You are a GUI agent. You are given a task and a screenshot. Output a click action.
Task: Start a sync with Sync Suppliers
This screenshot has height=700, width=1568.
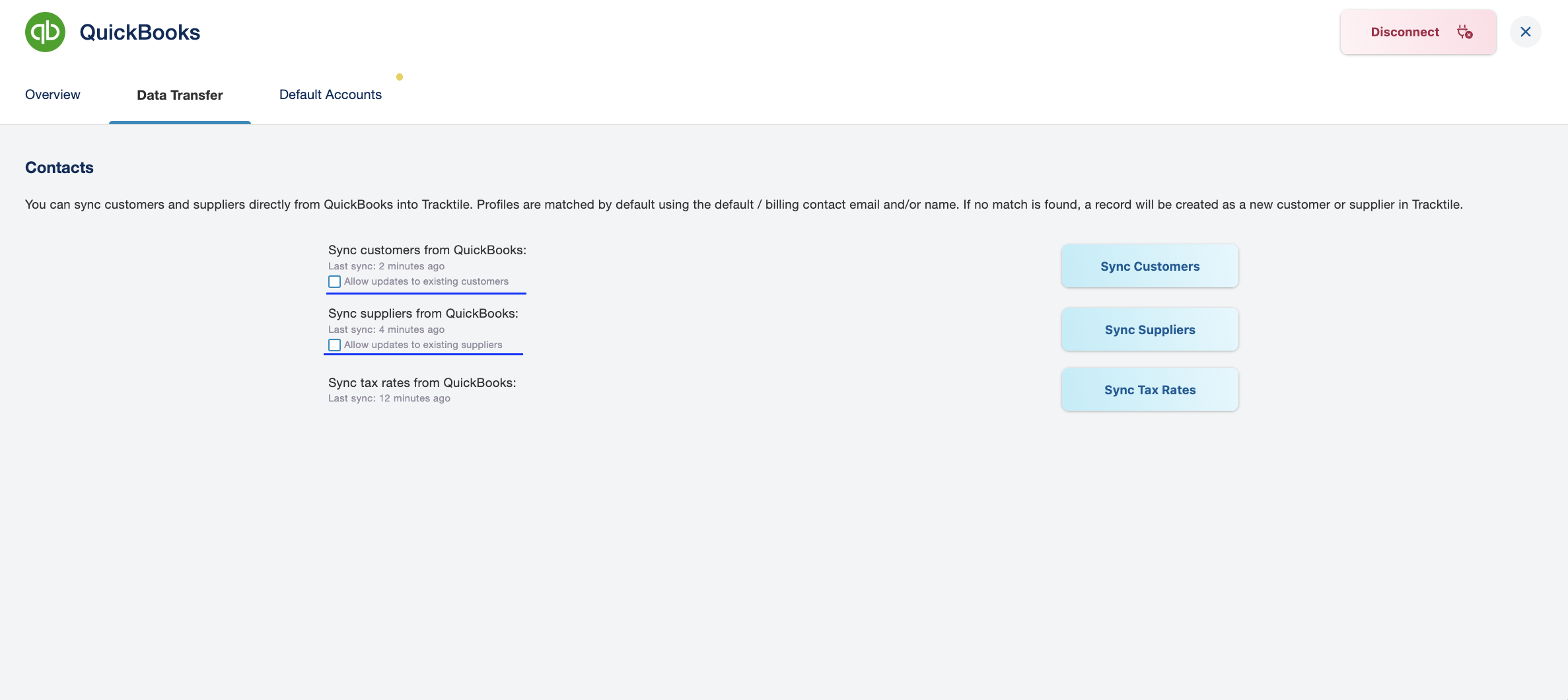pyautogui.click(x=1149, y=330)
